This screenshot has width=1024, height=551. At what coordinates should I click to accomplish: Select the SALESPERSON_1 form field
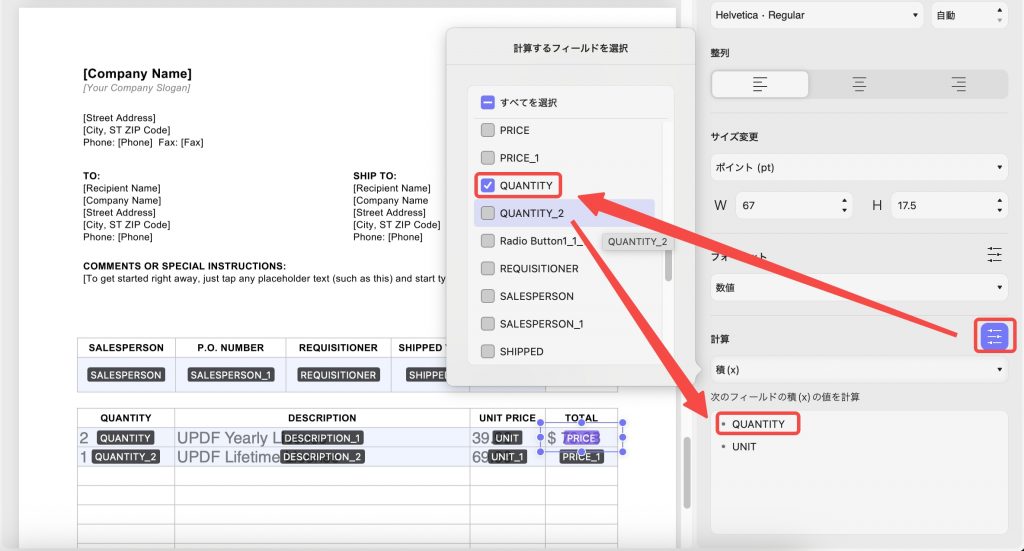point(231,375)
